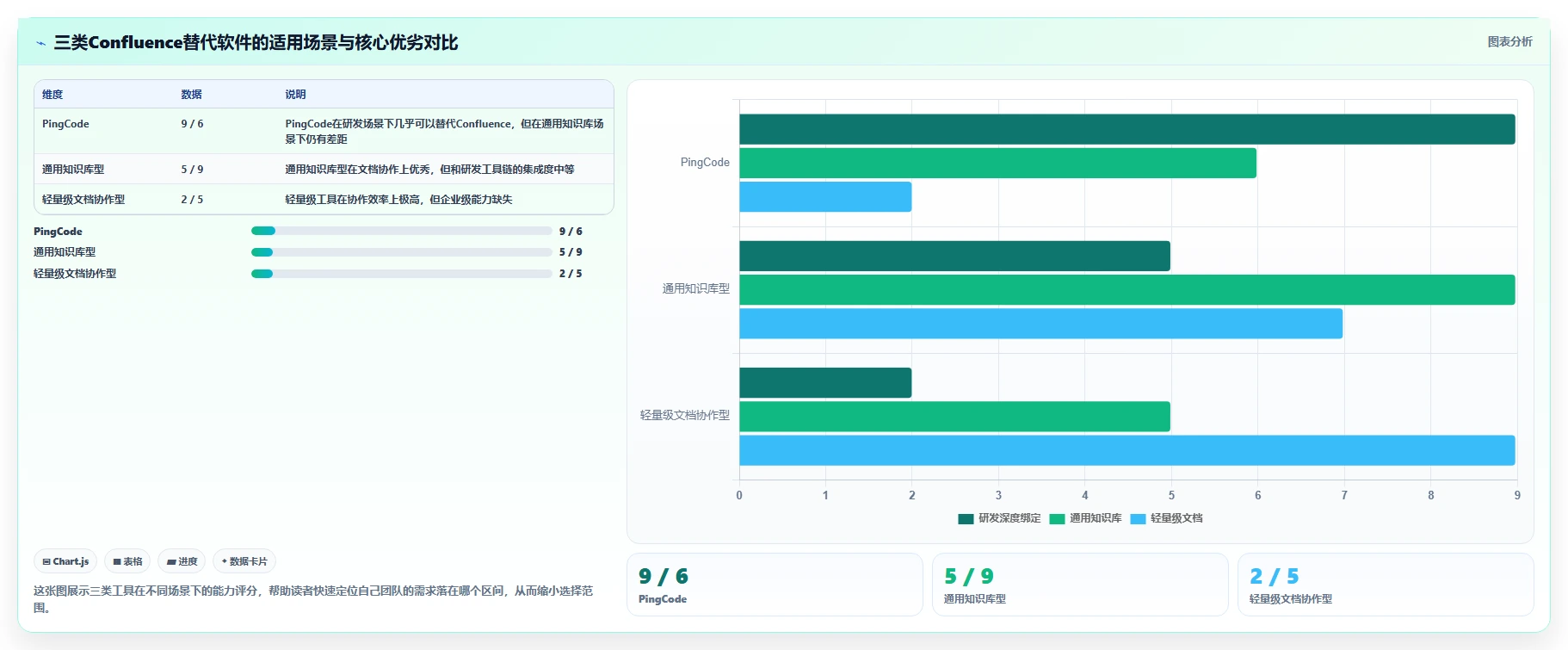Toggle the 通用知识库 legend series

pos(1085,518)
